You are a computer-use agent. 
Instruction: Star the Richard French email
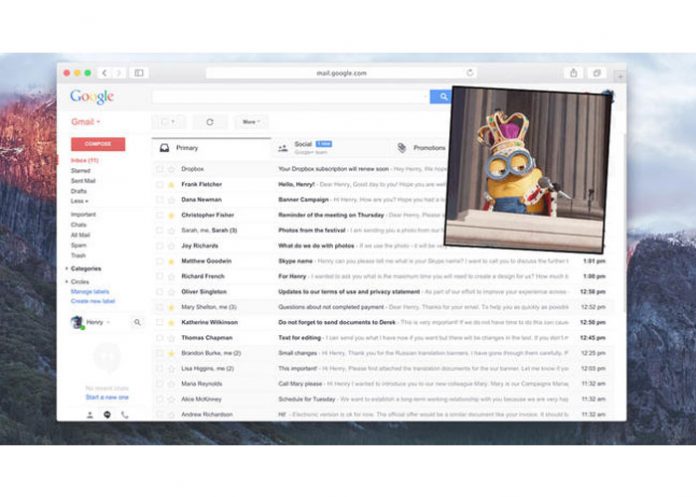pos(171,276)
